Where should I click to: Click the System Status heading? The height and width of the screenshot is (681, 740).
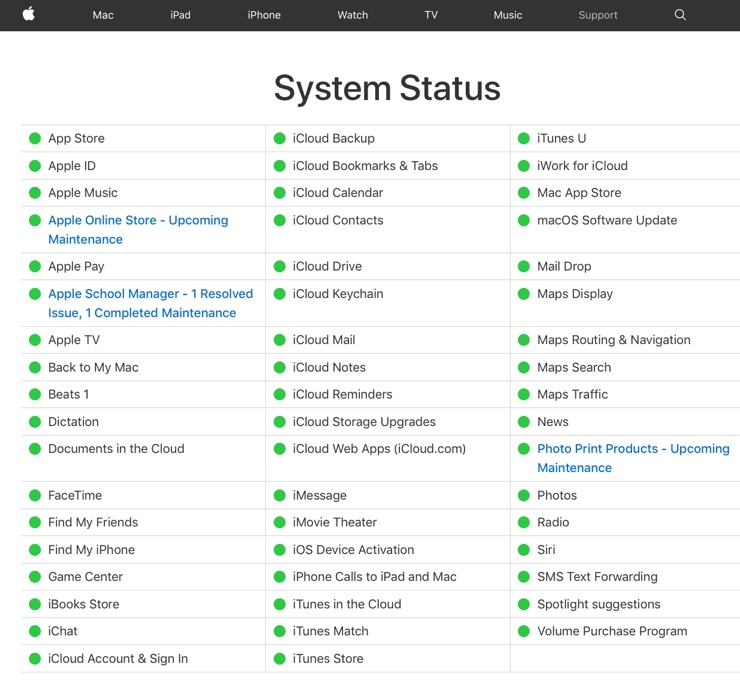coord(387,88)
